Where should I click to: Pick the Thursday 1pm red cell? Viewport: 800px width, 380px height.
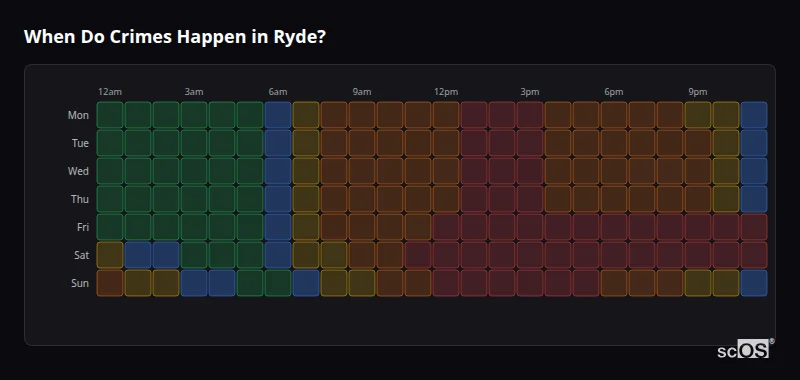click(473, 199)
